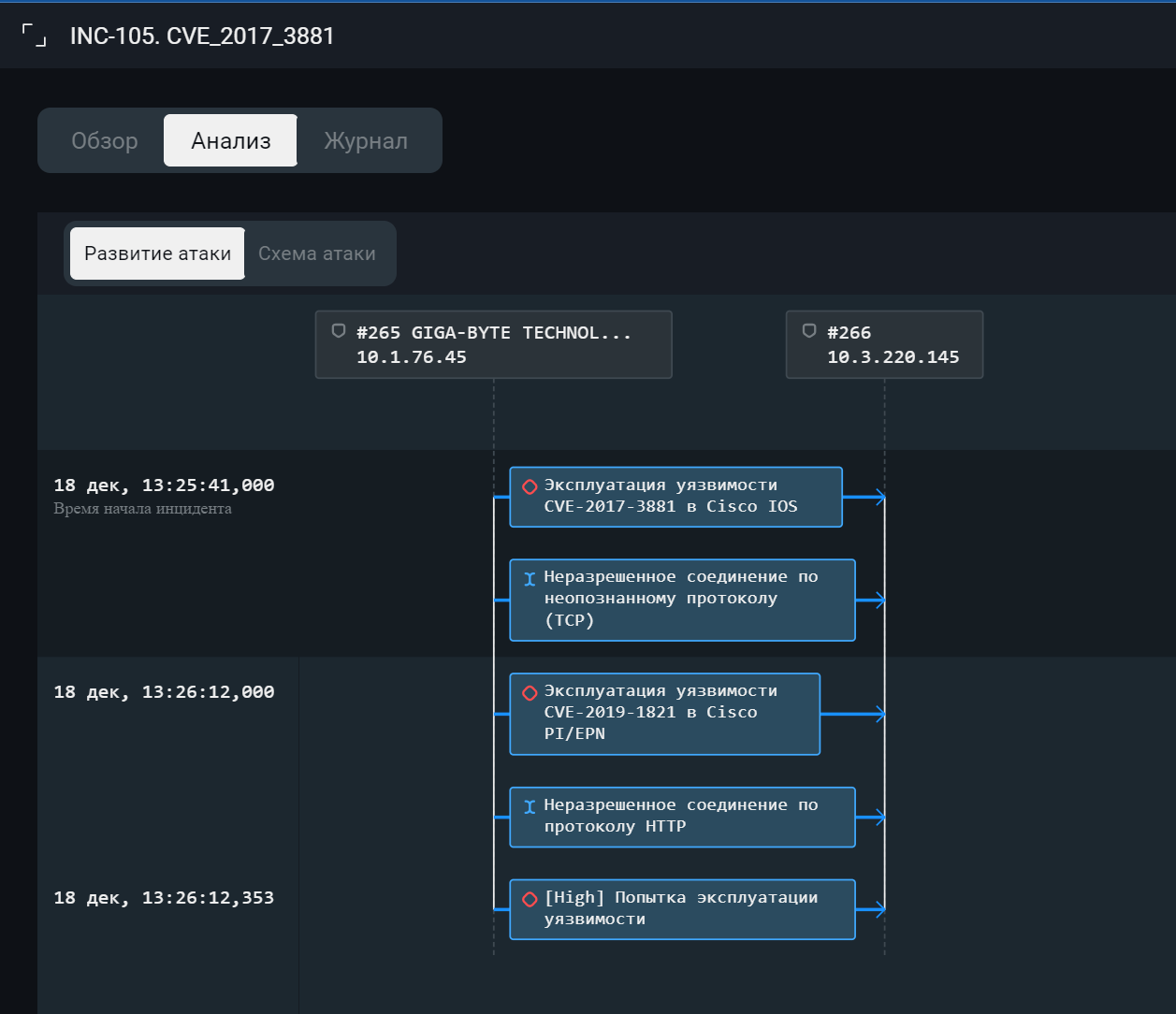The image size is (1176, 1014).
Task: Open event Эксплуатация уязвимости CVE-2017-3881 в Cisco IOS
Action: point(675,497)
